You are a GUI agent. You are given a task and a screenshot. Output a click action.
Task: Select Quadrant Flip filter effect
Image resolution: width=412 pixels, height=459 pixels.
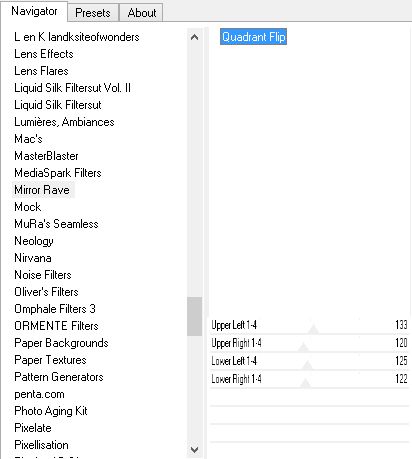(253, 37)
